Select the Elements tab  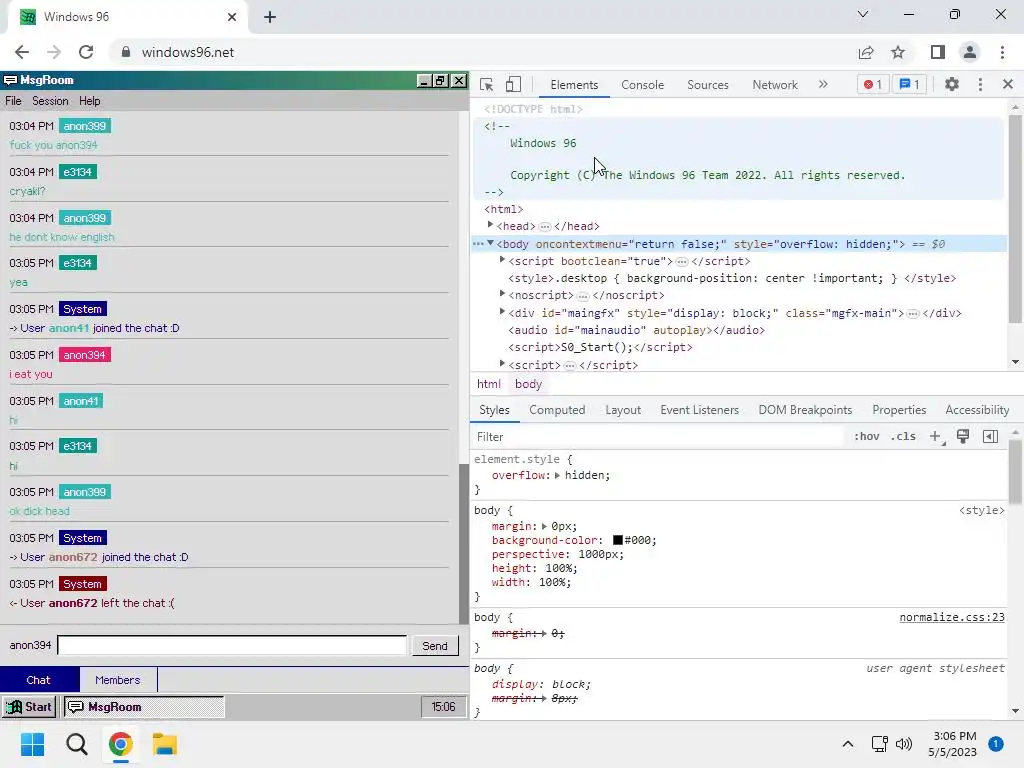(x=574, y=85)
